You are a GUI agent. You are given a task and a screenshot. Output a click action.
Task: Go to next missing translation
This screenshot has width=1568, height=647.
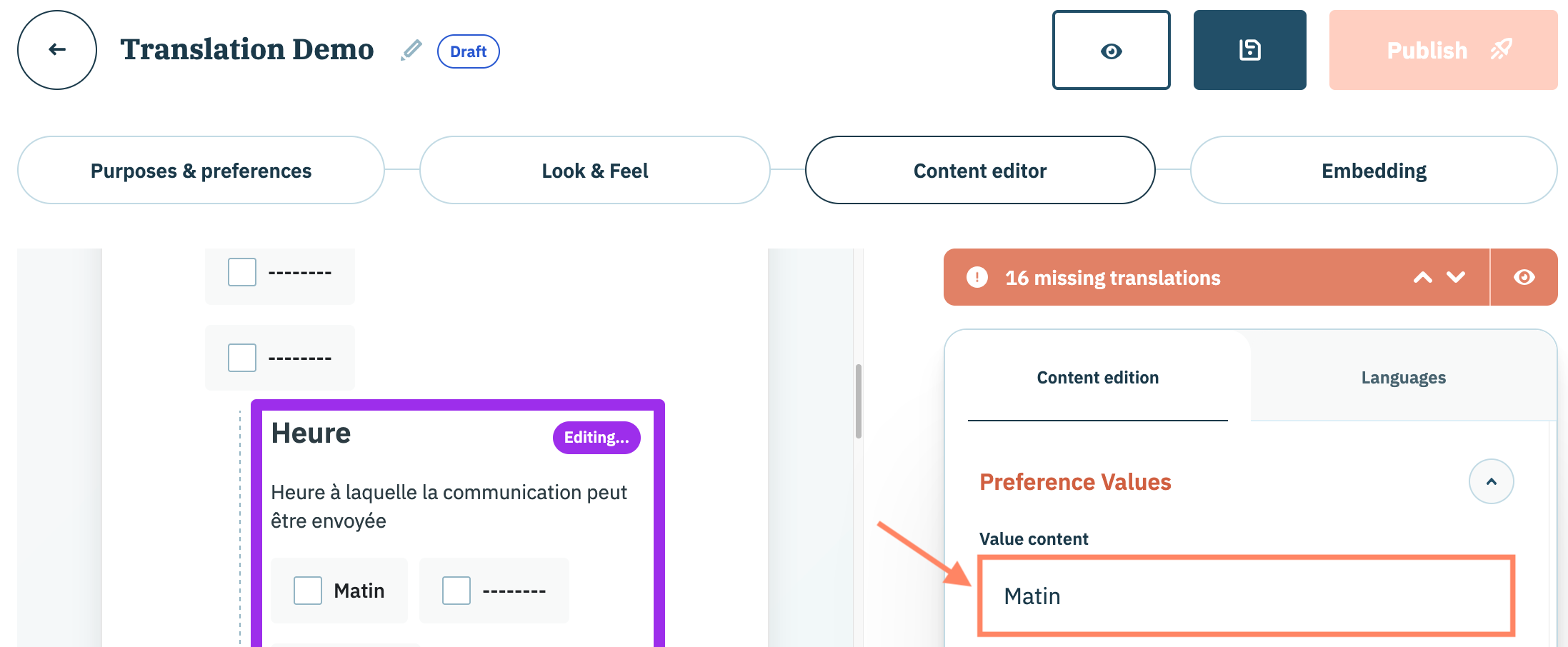(1456, 277)
